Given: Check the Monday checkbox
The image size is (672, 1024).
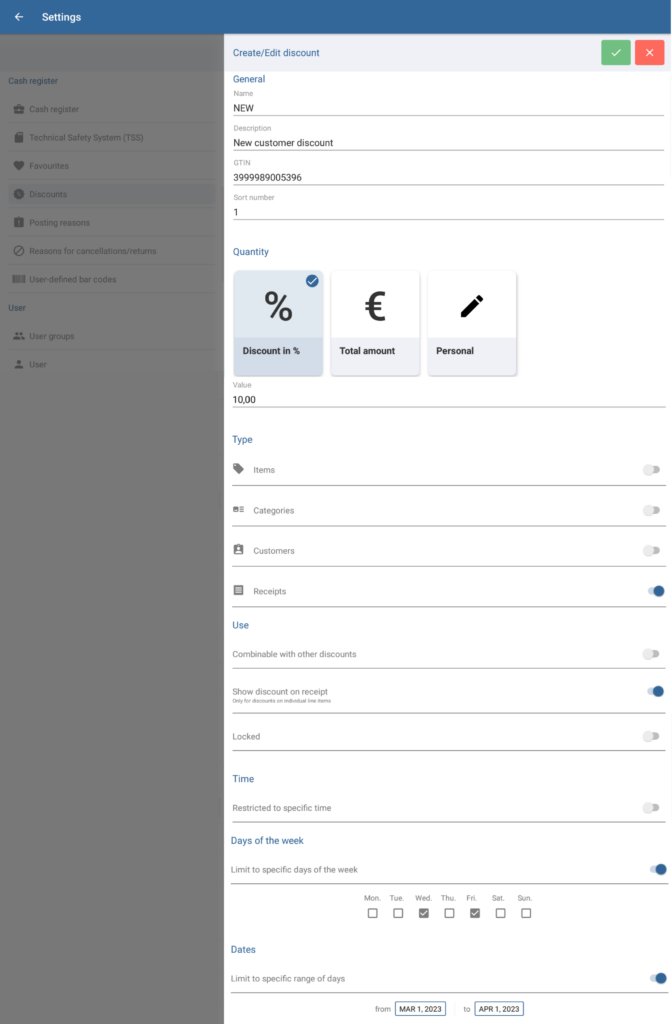Looking at the screenshot, I should (x=373, y=913).
